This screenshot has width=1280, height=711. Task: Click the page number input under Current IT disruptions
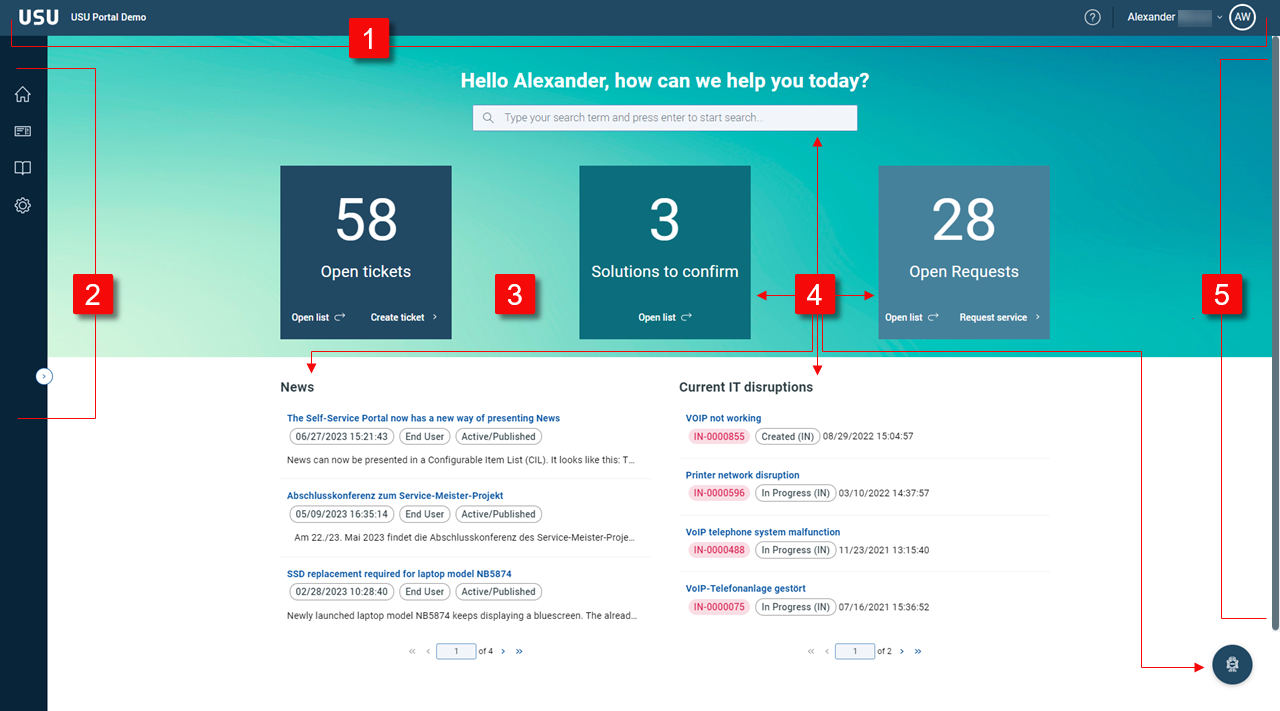click(x=854, y=651)
